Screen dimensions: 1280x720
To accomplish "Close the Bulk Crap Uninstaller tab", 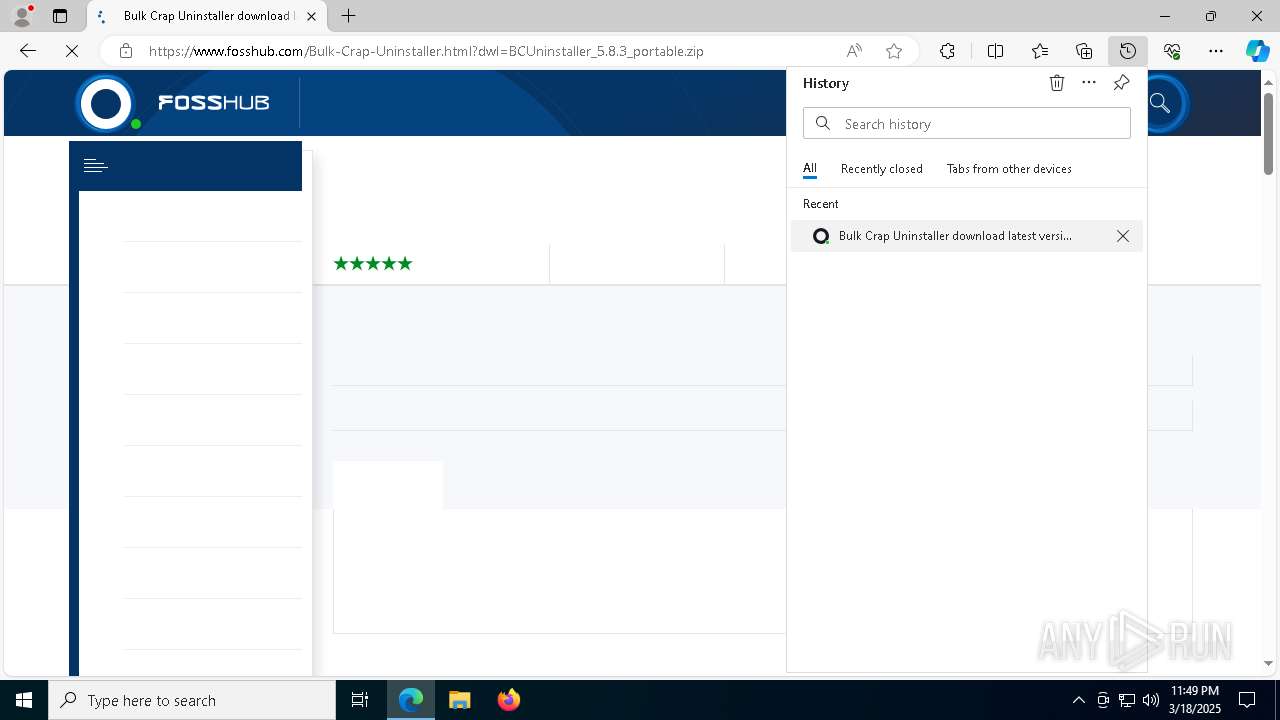I will tap(312, 16).
